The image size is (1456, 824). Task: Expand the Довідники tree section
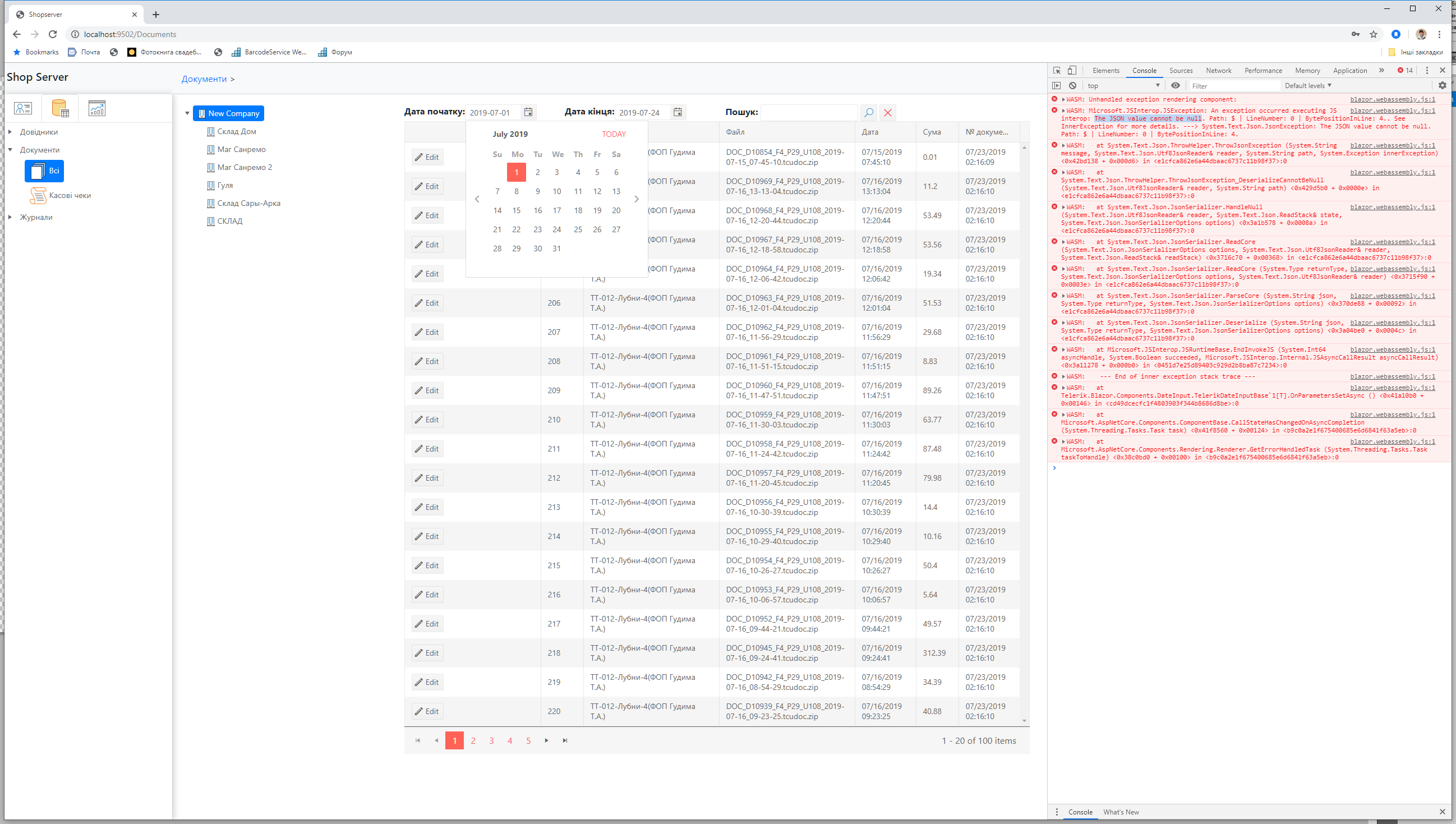(x=10, y=132)
